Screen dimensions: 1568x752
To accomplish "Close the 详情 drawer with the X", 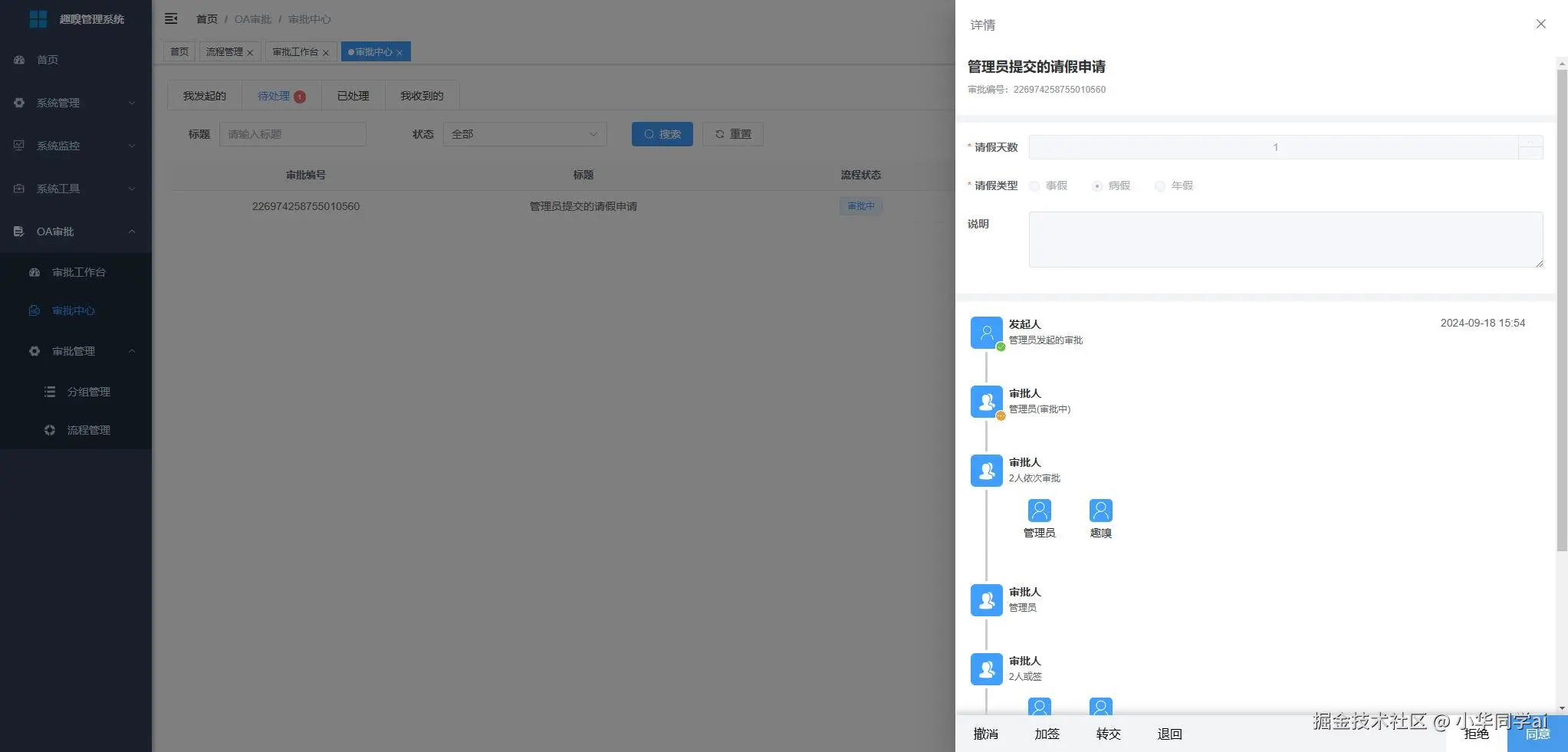I will pos(1541,24).
